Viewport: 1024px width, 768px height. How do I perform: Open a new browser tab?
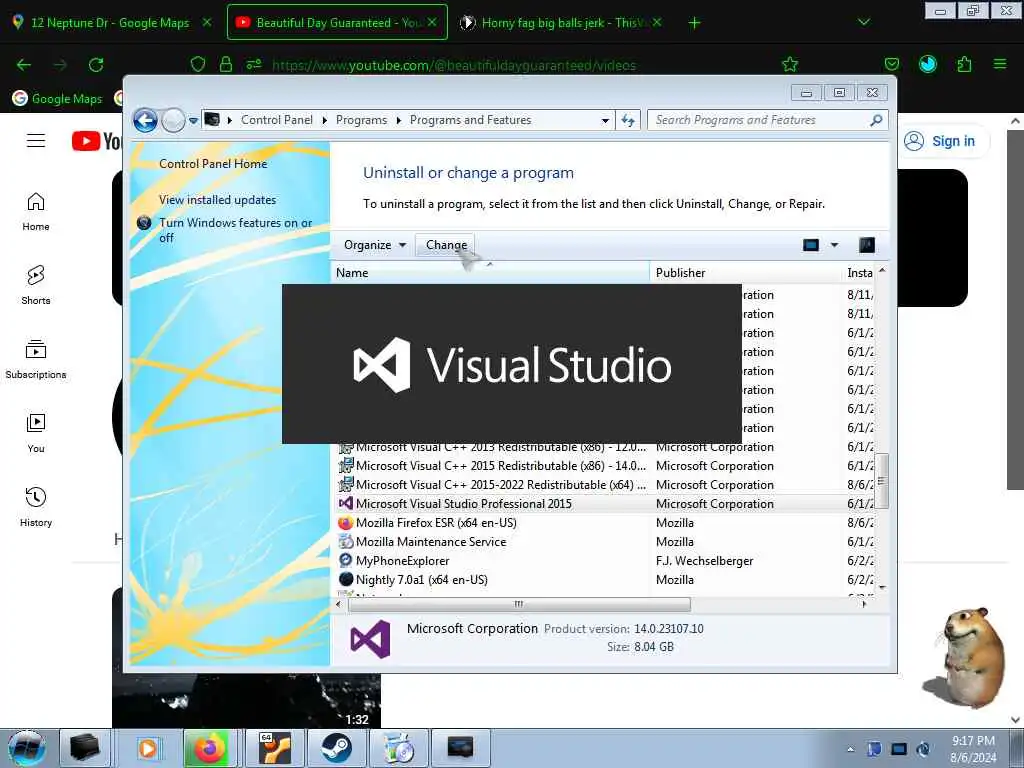tap(694, 23)
